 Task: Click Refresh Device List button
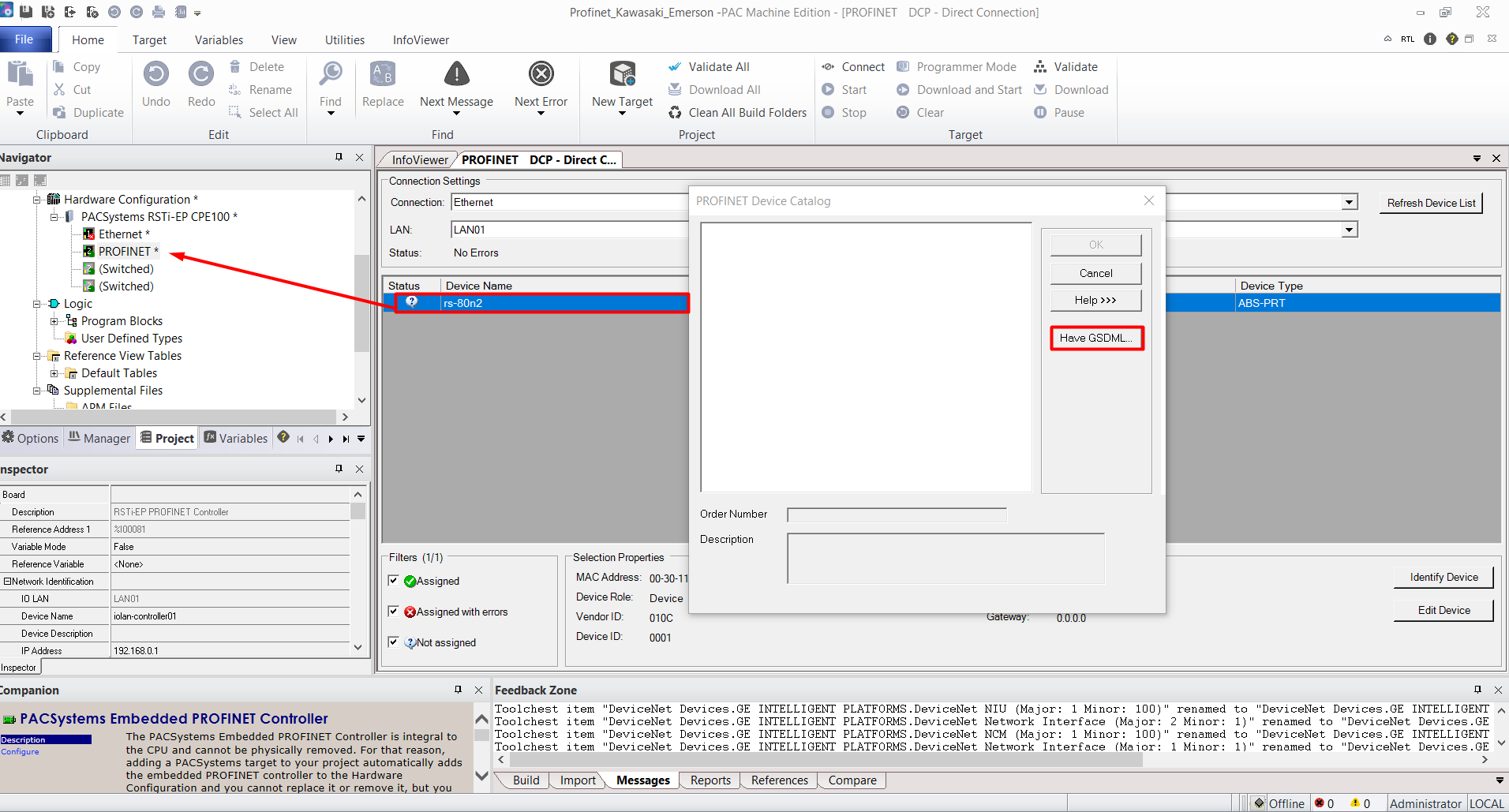tap(1431, 203)
